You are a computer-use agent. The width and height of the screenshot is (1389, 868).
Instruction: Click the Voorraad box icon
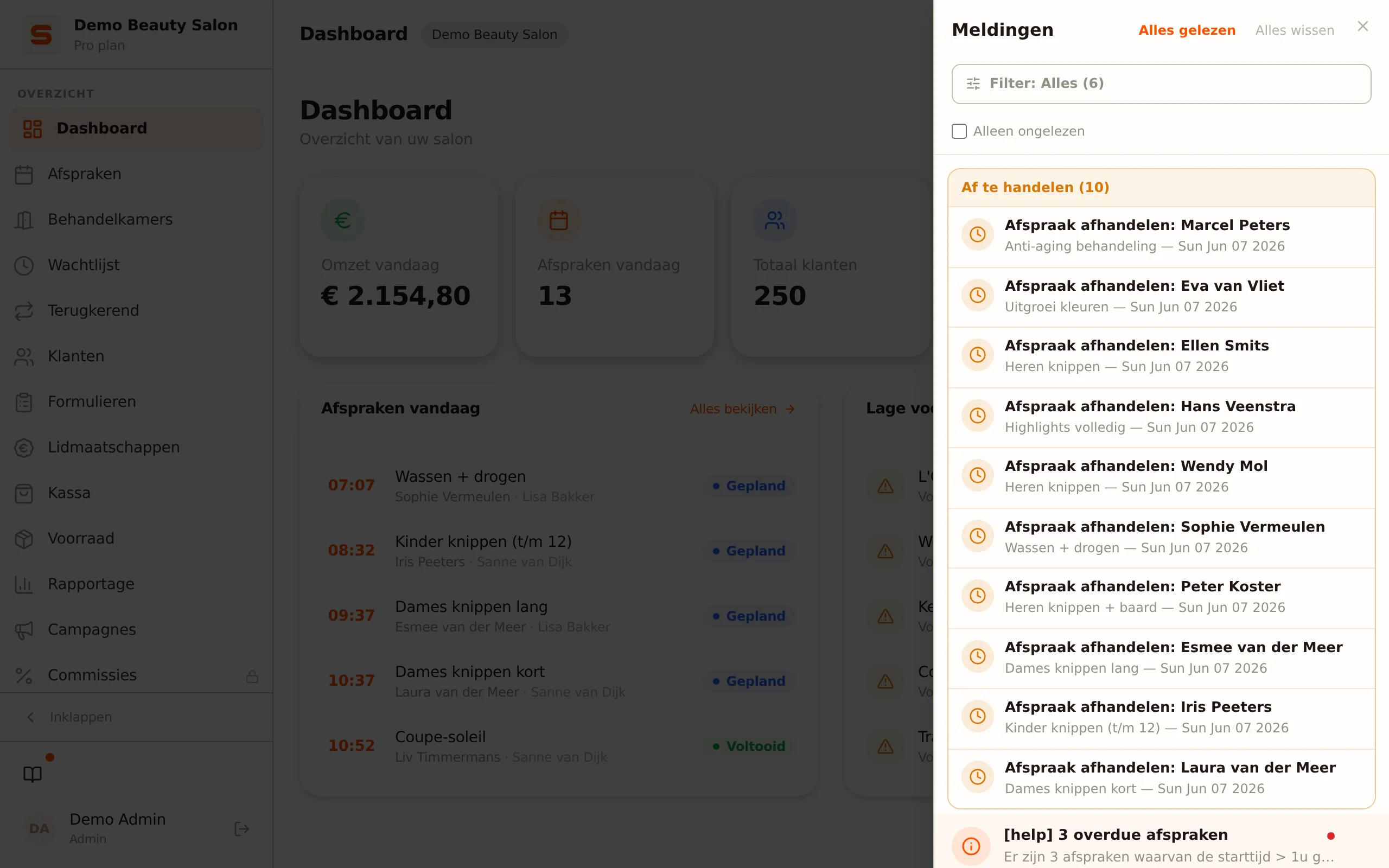click(23, 539)
